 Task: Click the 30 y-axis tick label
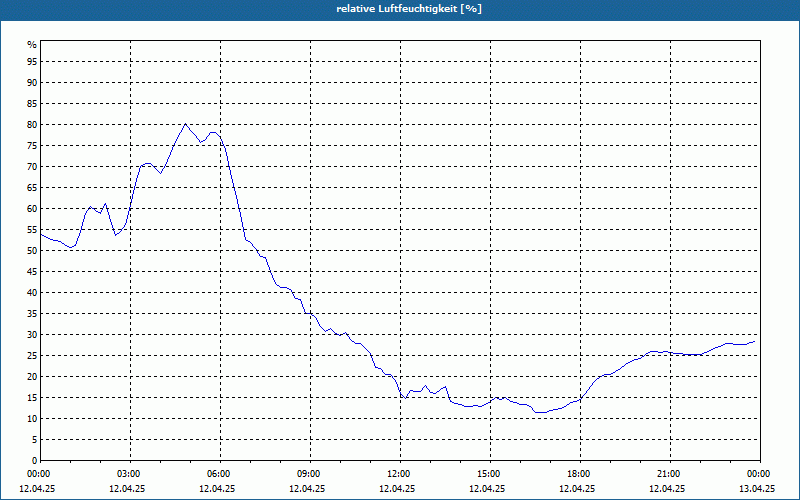pos(32,335)
